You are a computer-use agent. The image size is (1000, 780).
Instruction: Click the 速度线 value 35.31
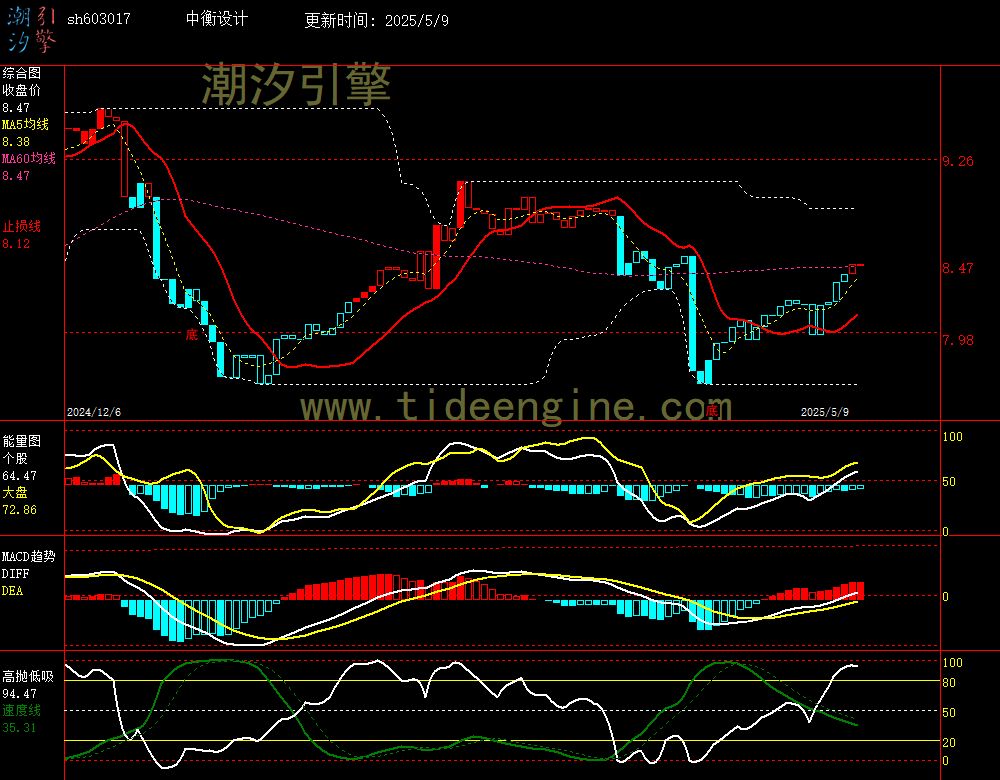coord(19,728)
